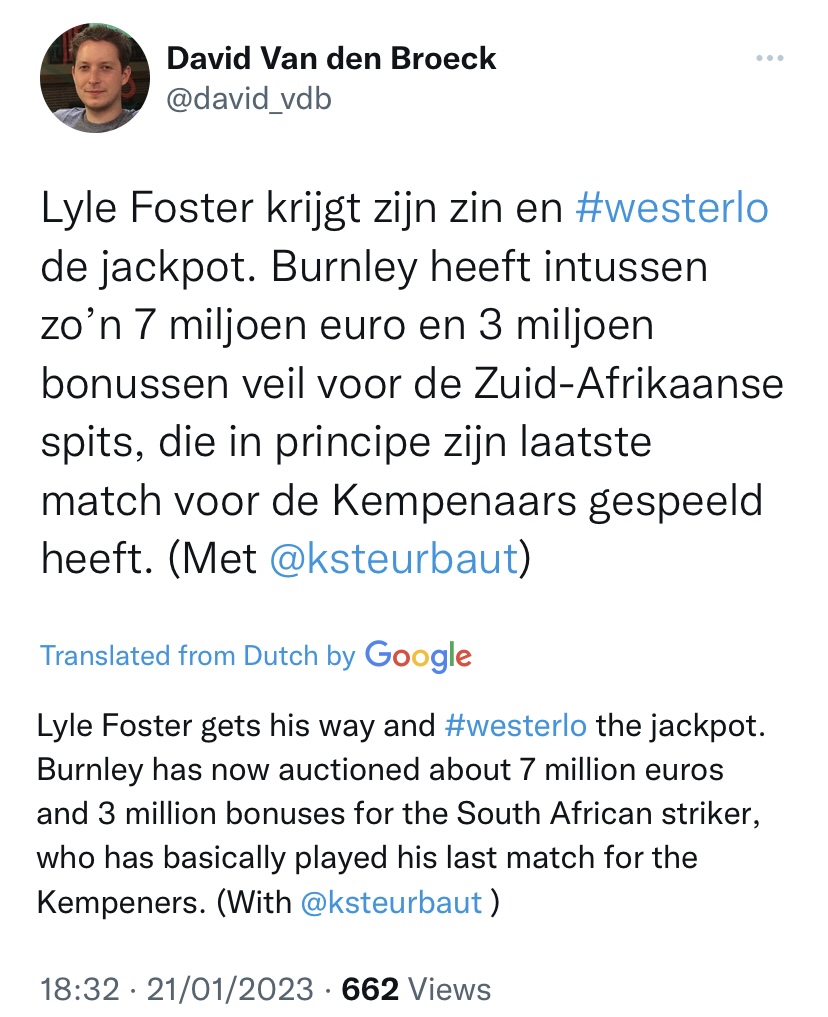
Task: Click the Google logo
Action: point(418,655)
